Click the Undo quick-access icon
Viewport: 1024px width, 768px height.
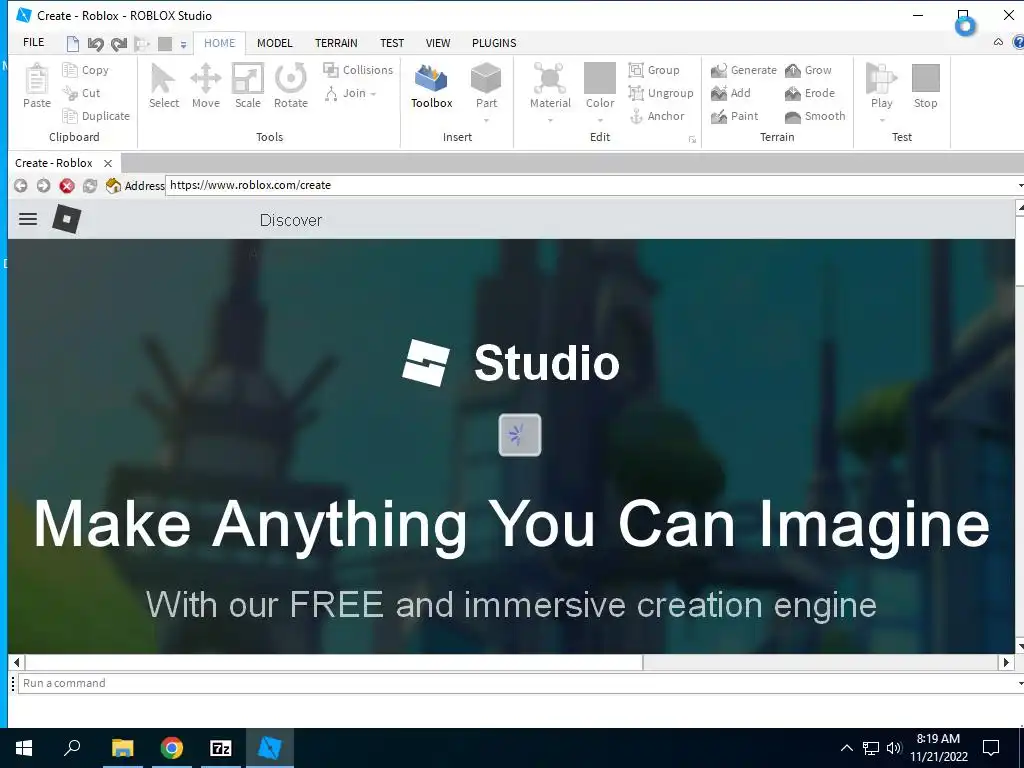pyautogui.click(x=95, y=44)
